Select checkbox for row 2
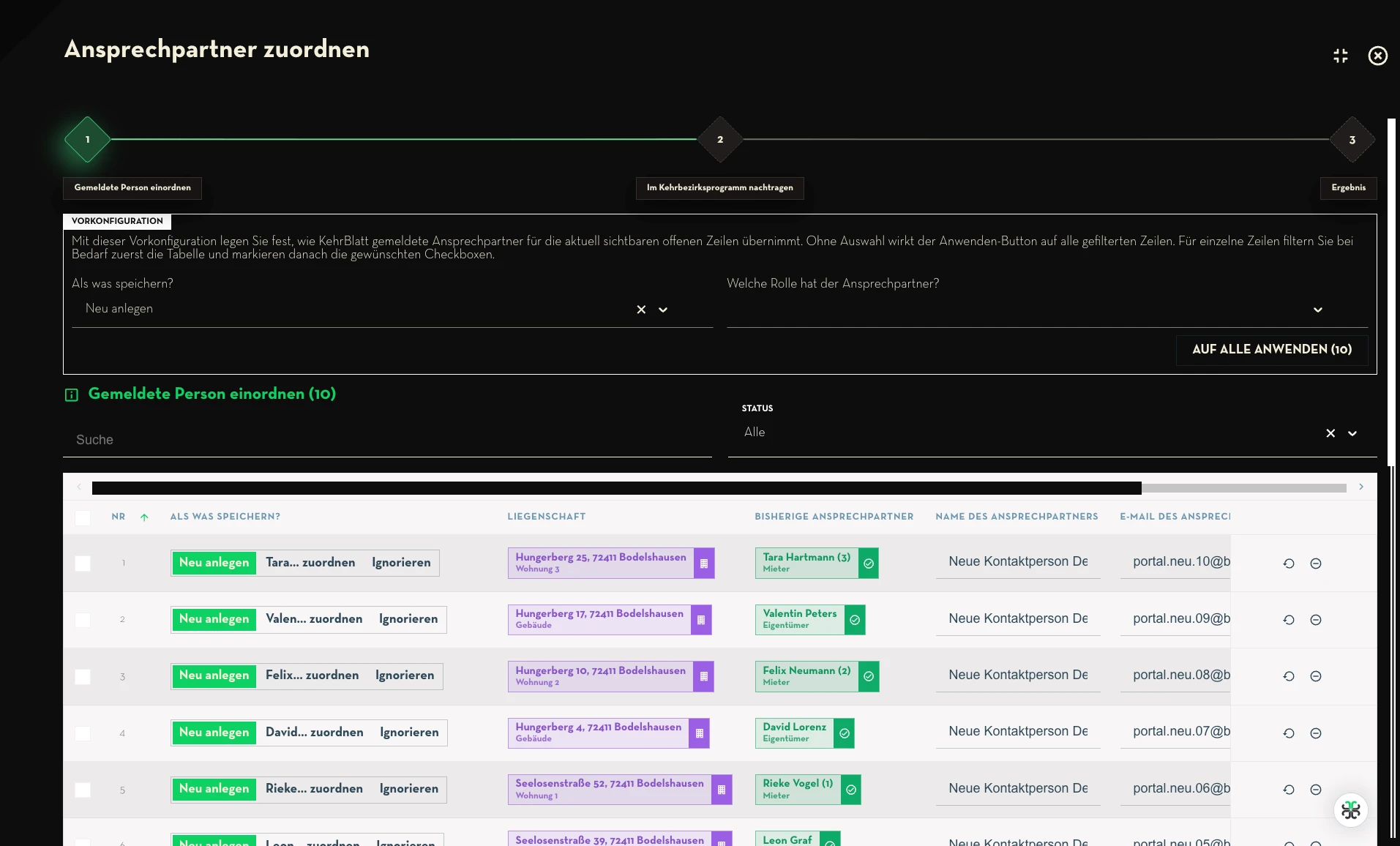Image resolution: width=1400 pixels, height=846 pixels. [x=83, y=620]
